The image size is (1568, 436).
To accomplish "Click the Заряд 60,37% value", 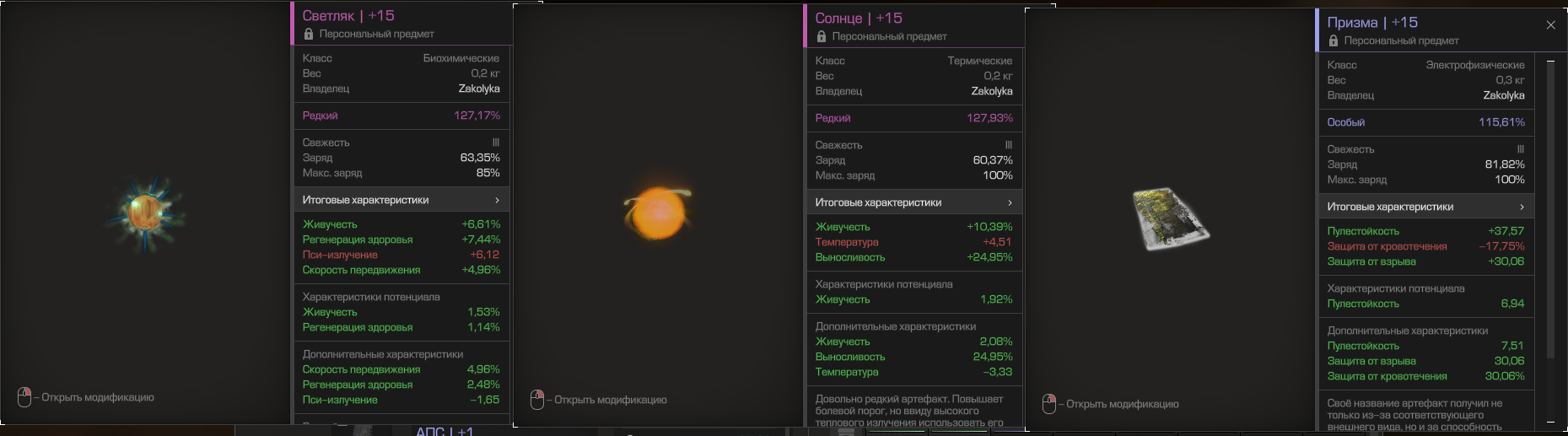I will click(x=993, y=160).
